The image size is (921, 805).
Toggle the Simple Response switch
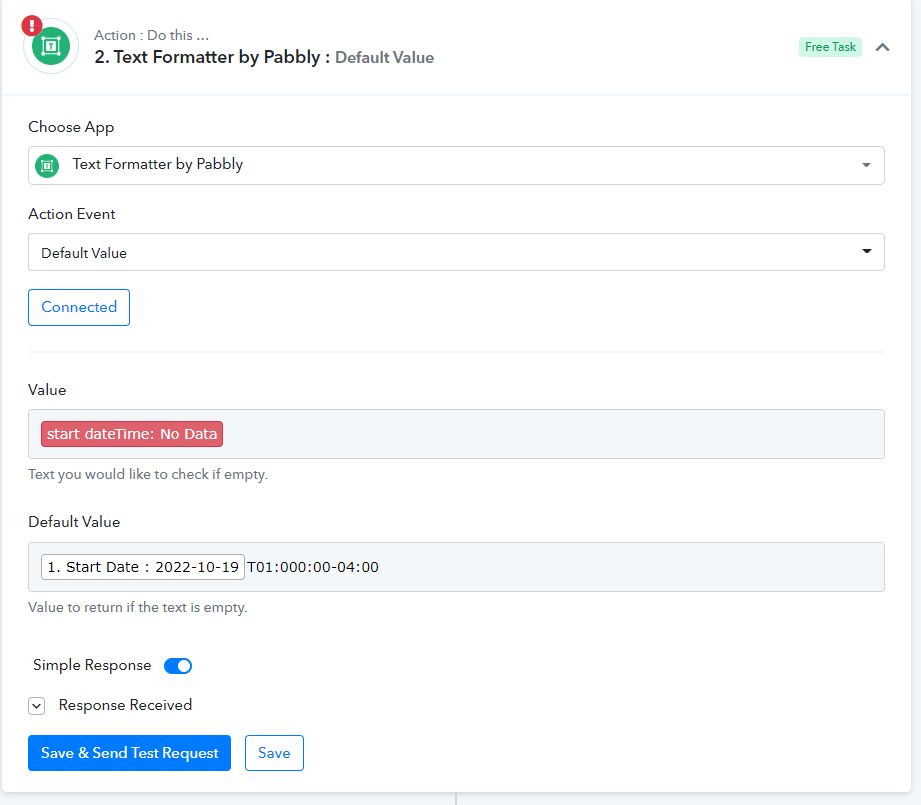point(178,666)
